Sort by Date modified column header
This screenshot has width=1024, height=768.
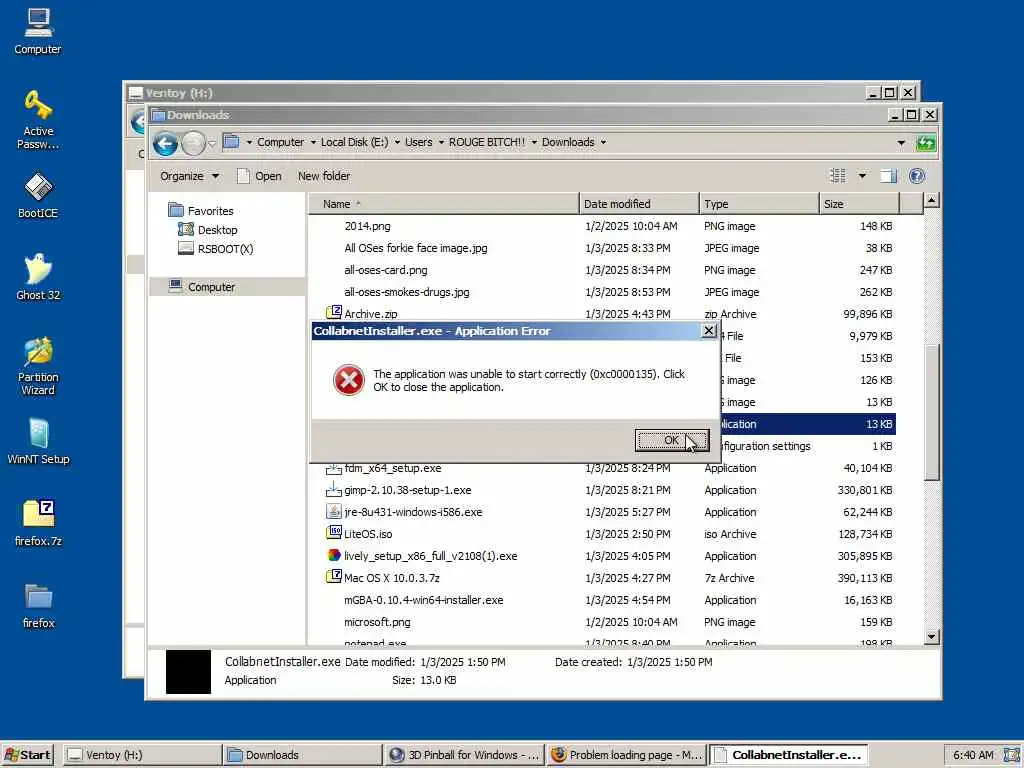point(639,204)
